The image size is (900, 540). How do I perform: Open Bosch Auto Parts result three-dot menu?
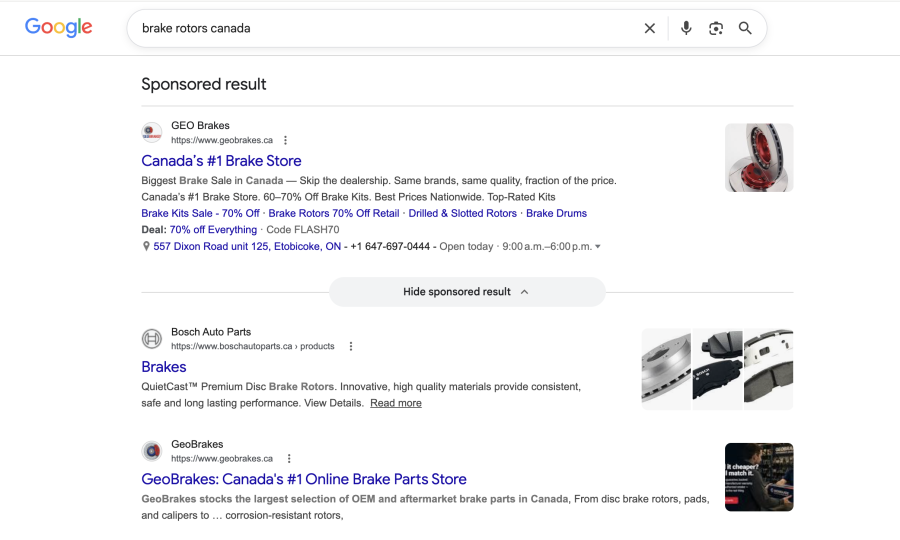(351, 346)
